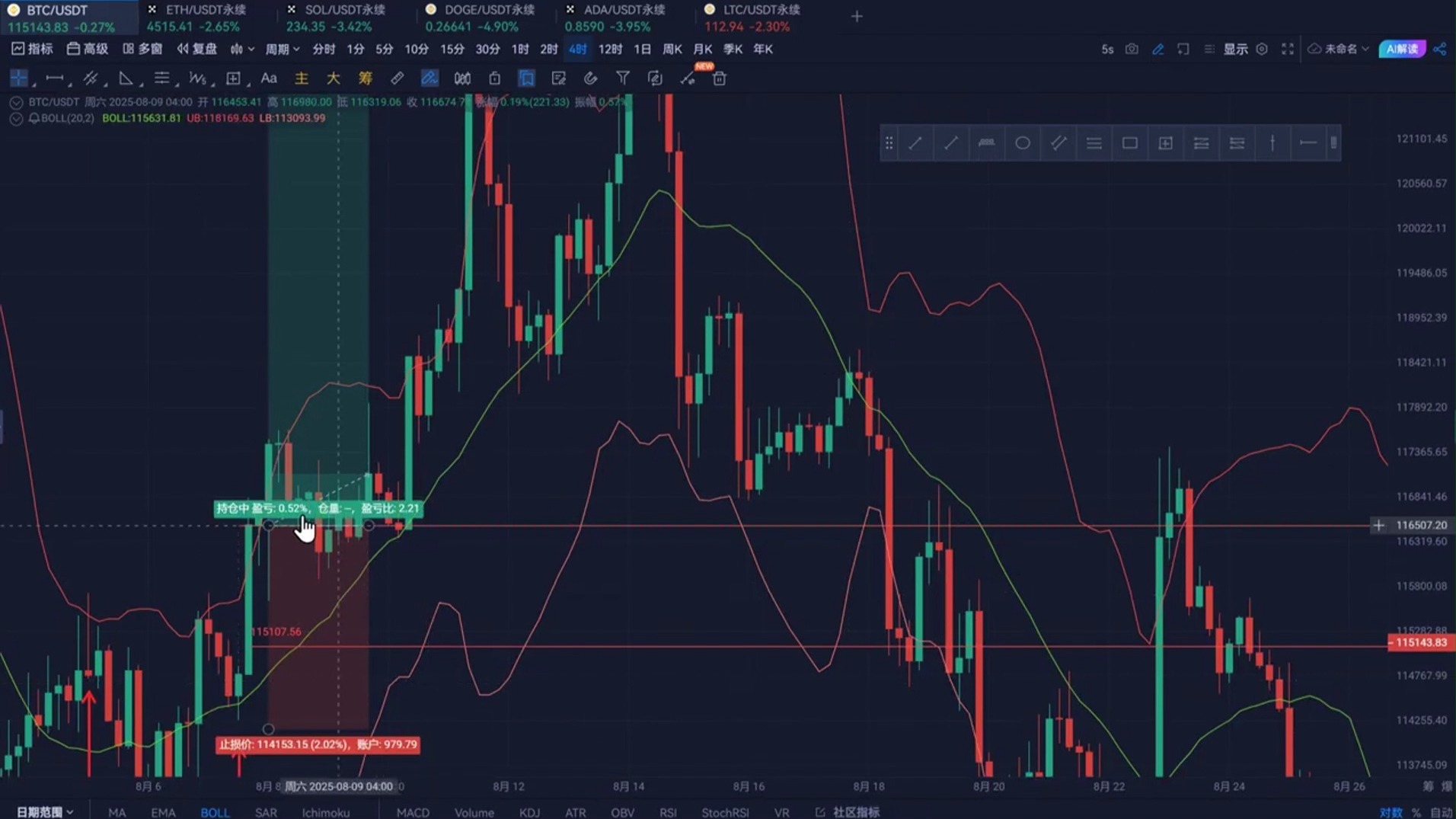This screenshot has height=819, width=1456.
Task: Expand the 未命名 layout dropdown
Action: tap(1342, 49)
